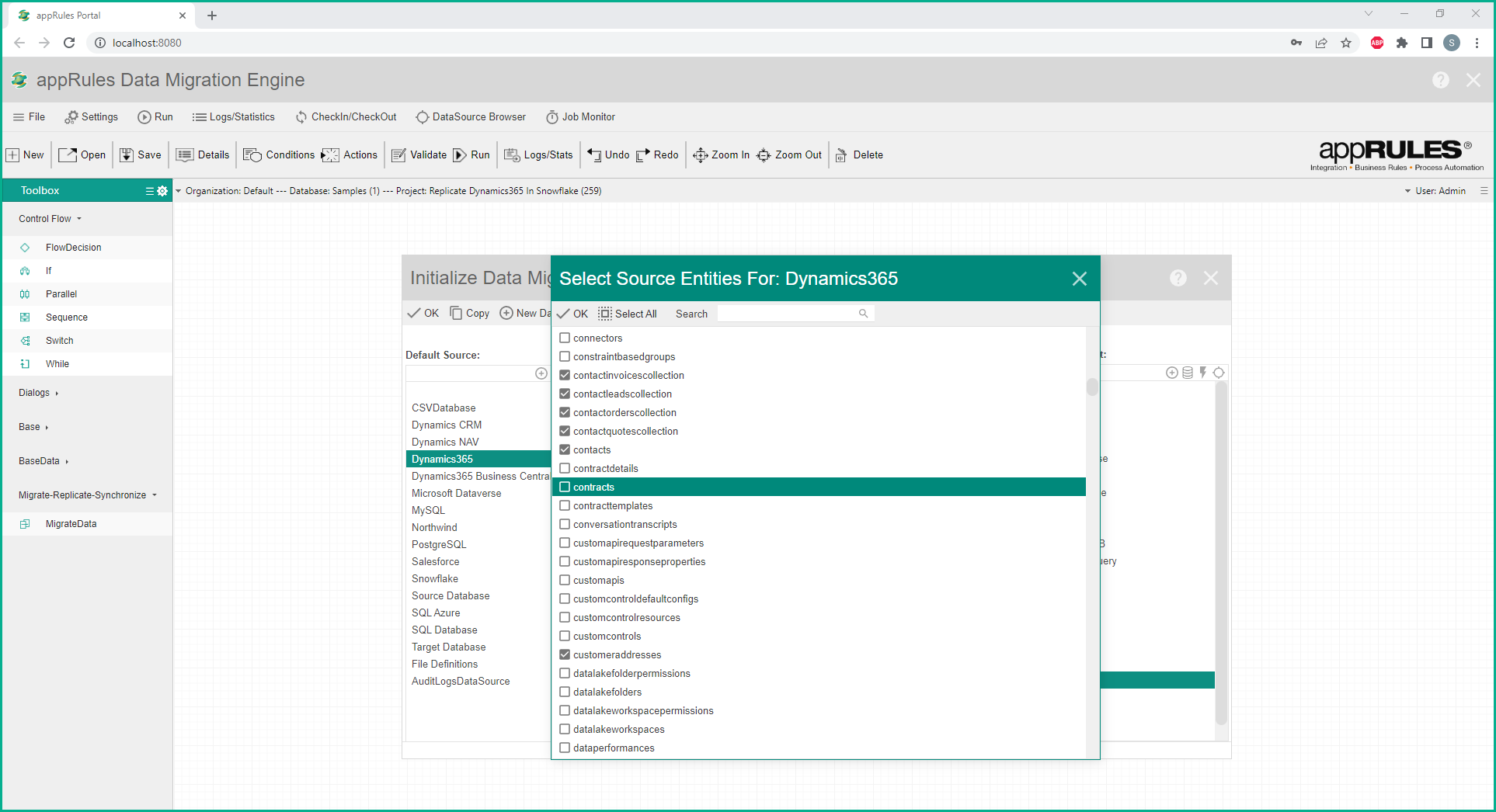Screen dimensions: 1496x812
Task: Expand the BaseData toolbox section
Action: 43,461
